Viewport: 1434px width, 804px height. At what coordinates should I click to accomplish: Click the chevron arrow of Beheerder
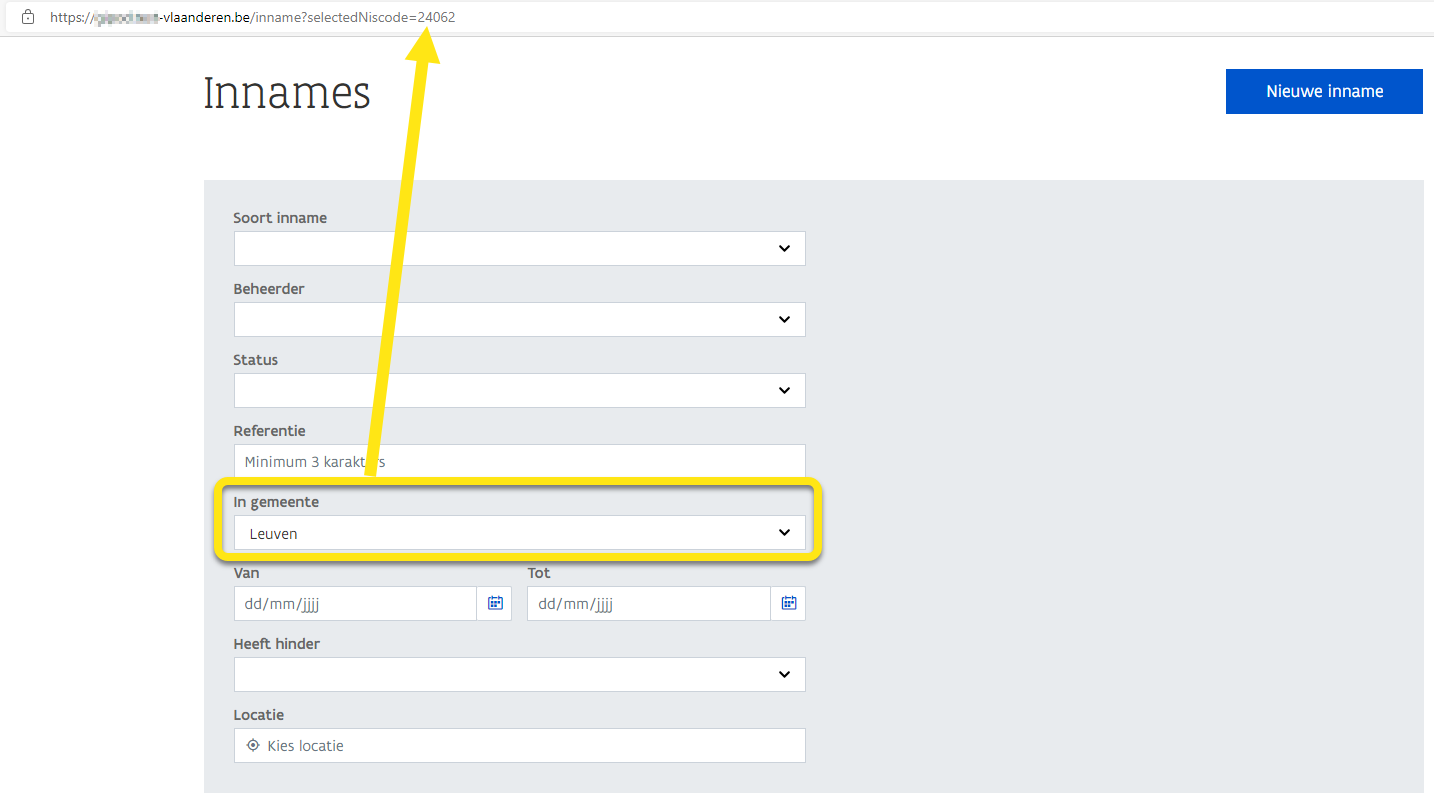pos(784,320)
